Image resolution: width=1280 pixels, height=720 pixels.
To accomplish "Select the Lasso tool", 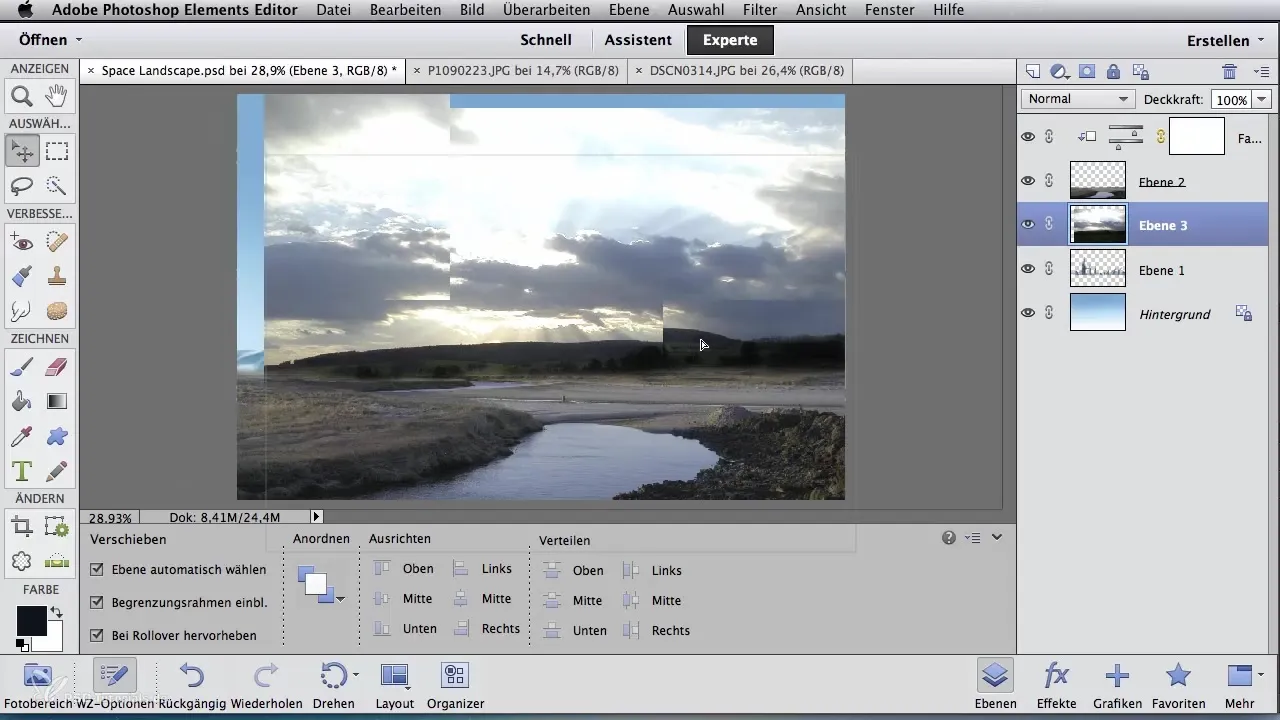I will pyautogui.click(x=22, y=185).
